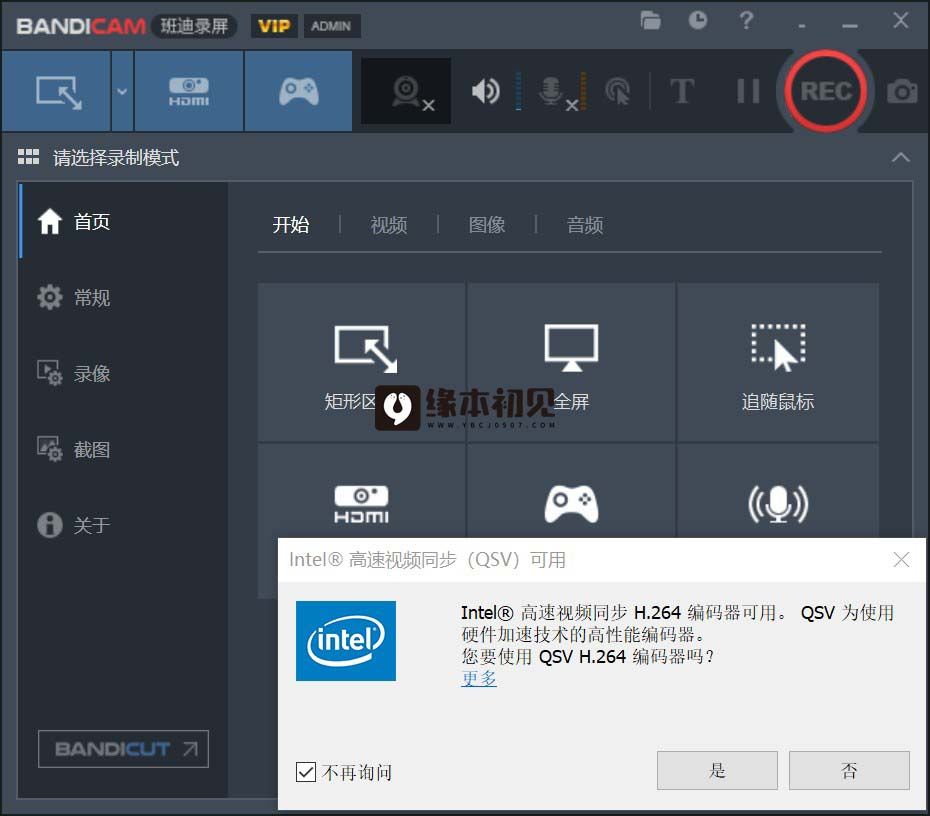Switch to the 开始 tab
Image resolution: width=930 pixels, height=816 pixels.
291,225
